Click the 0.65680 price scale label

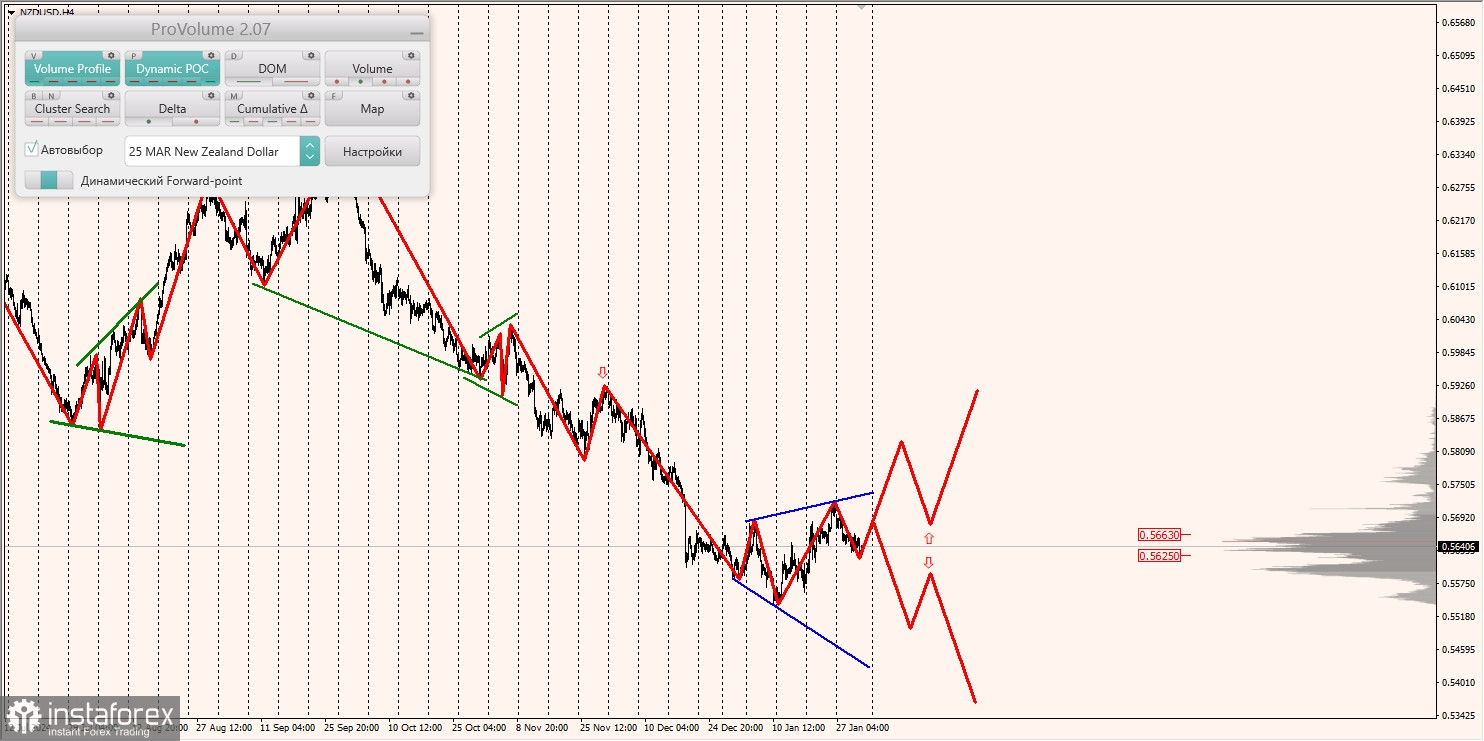click(1459, 23)
